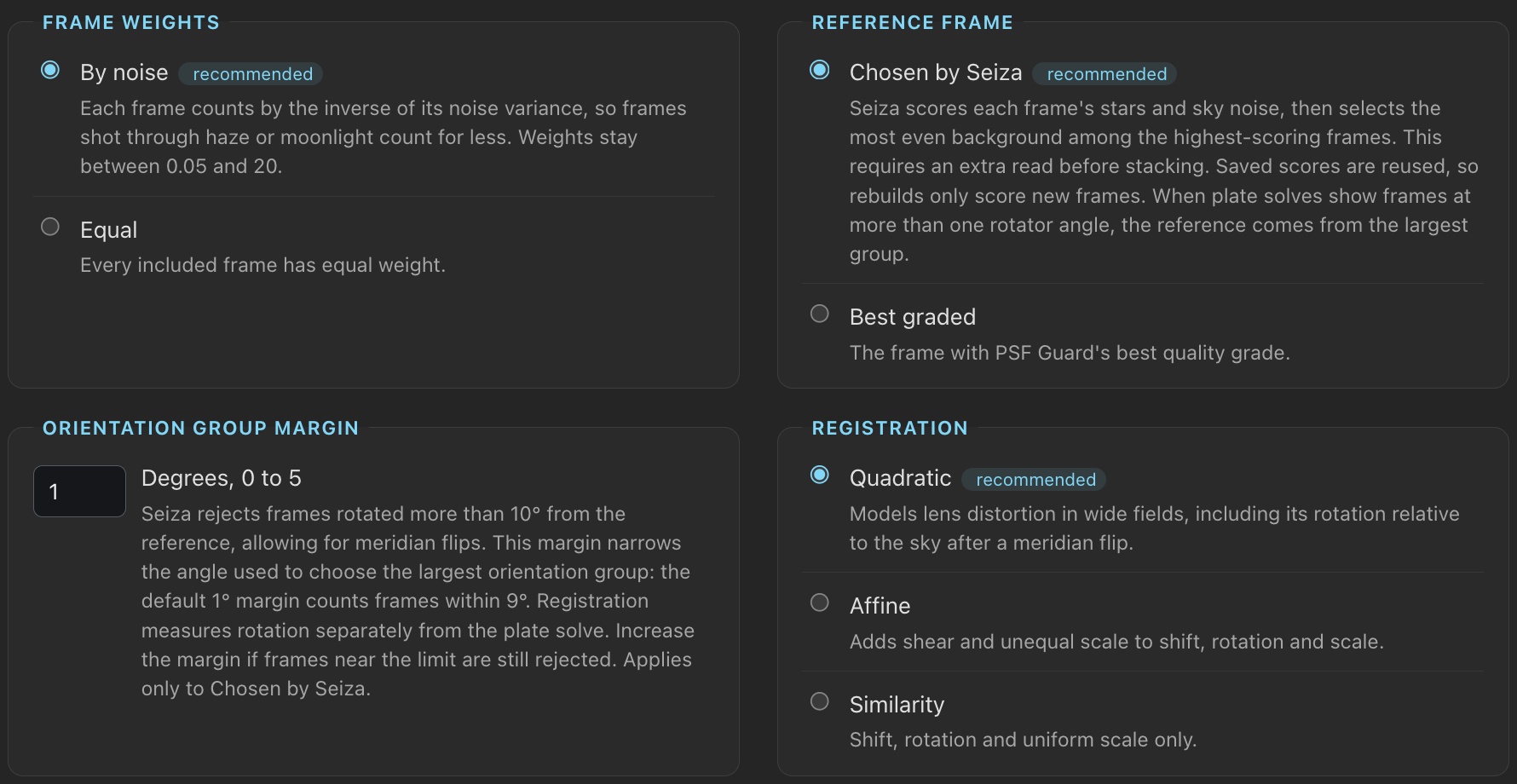Image resolution: width=1517 pixels, height=784 pixels.
Task: Enable the Similarity registration radio button
Action: coord(820,701)
